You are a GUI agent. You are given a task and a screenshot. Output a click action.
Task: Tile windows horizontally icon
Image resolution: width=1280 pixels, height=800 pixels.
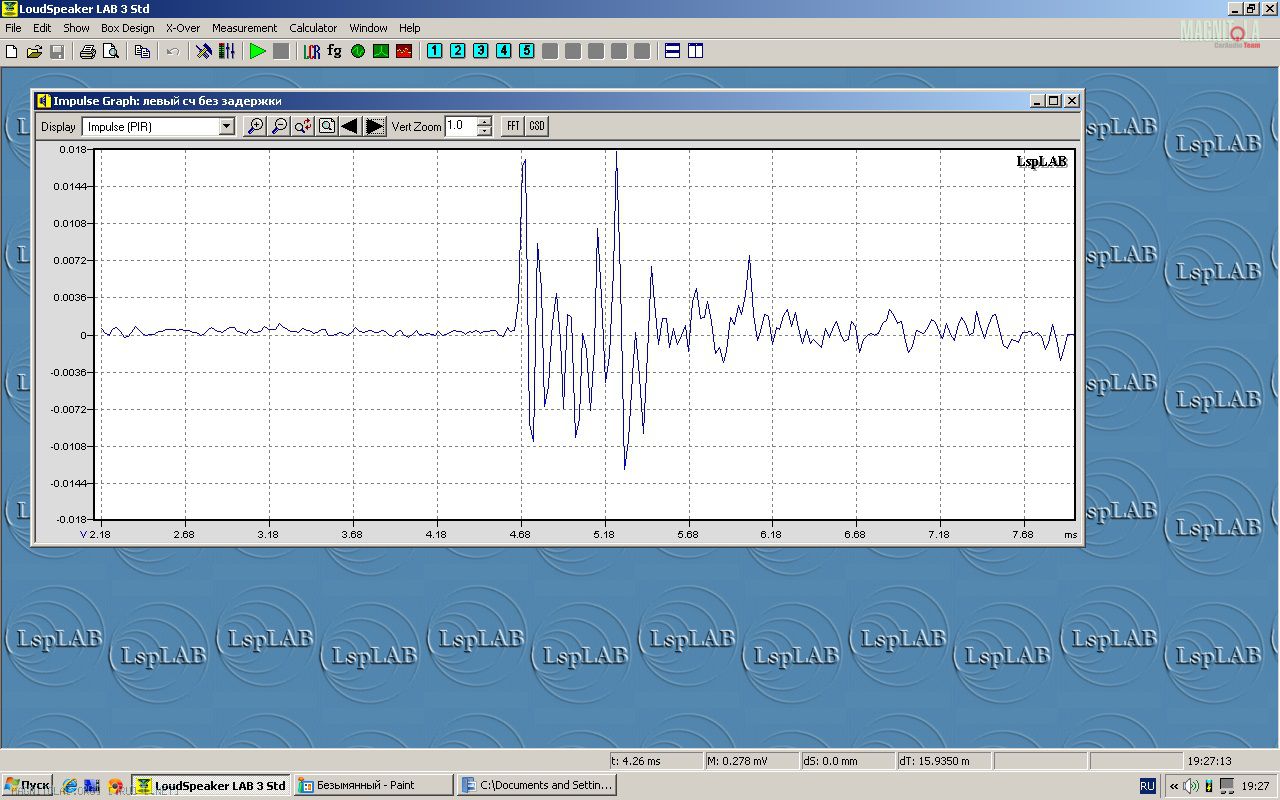coord(672,51)
